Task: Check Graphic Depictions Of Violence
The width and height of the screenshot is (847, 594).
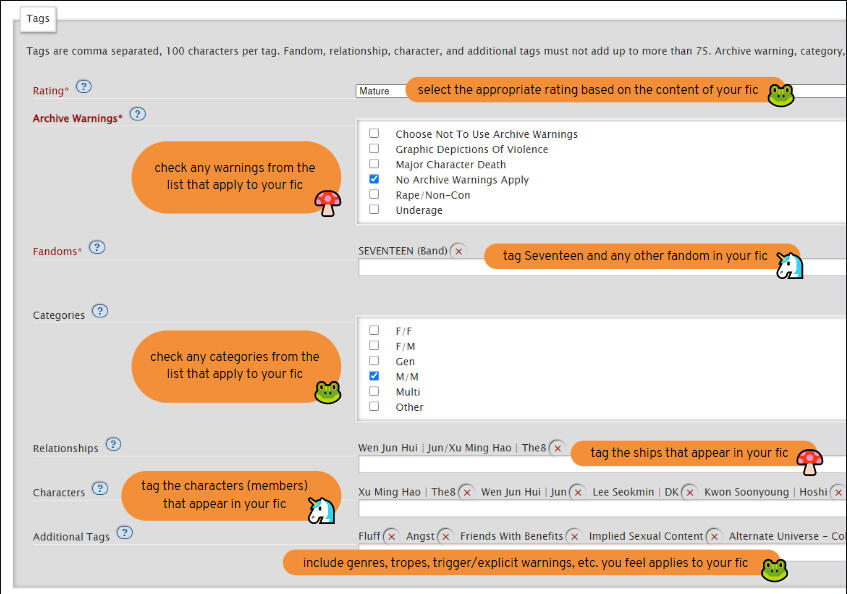Action: 374,149
